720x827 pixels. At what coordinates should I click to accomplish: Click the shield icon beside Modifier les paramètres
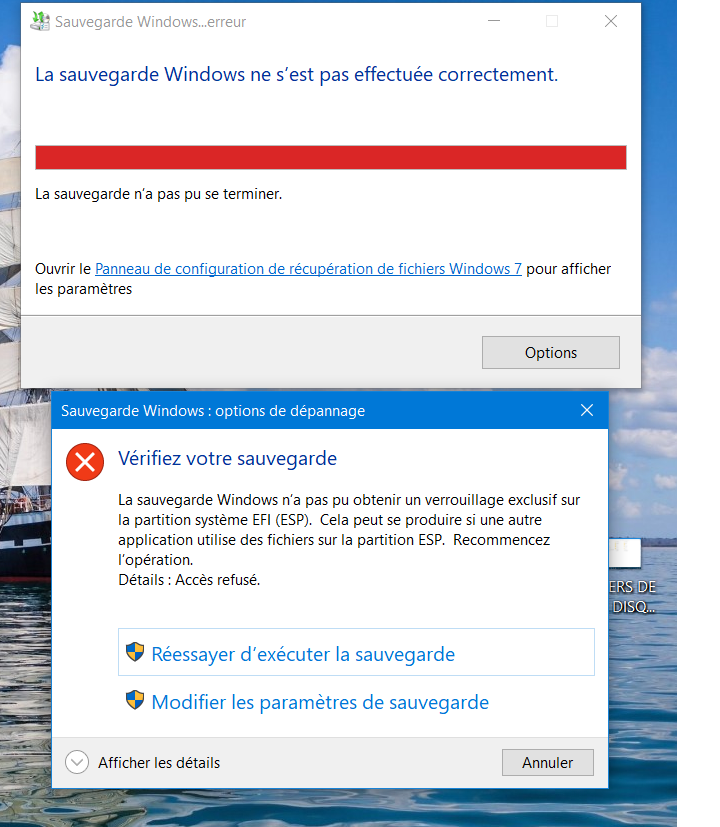tap(135, 700)
